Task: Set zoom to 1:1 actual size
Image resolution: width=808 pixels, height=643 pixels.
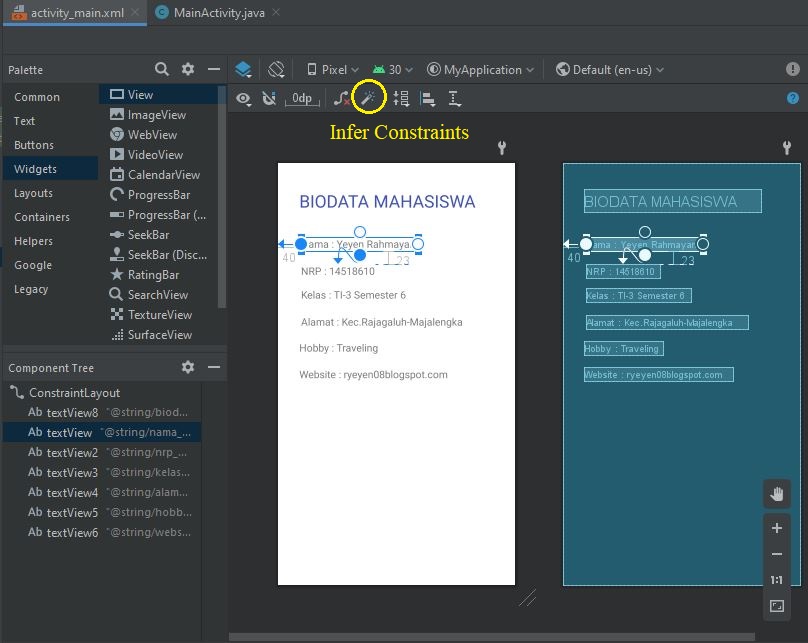Action: tap(777, 579)
